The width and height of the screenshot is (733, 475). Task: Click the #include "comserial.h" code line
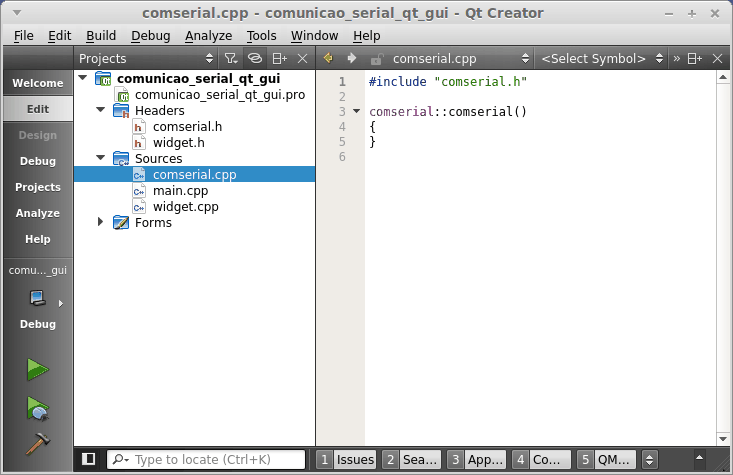pos(448,82)
